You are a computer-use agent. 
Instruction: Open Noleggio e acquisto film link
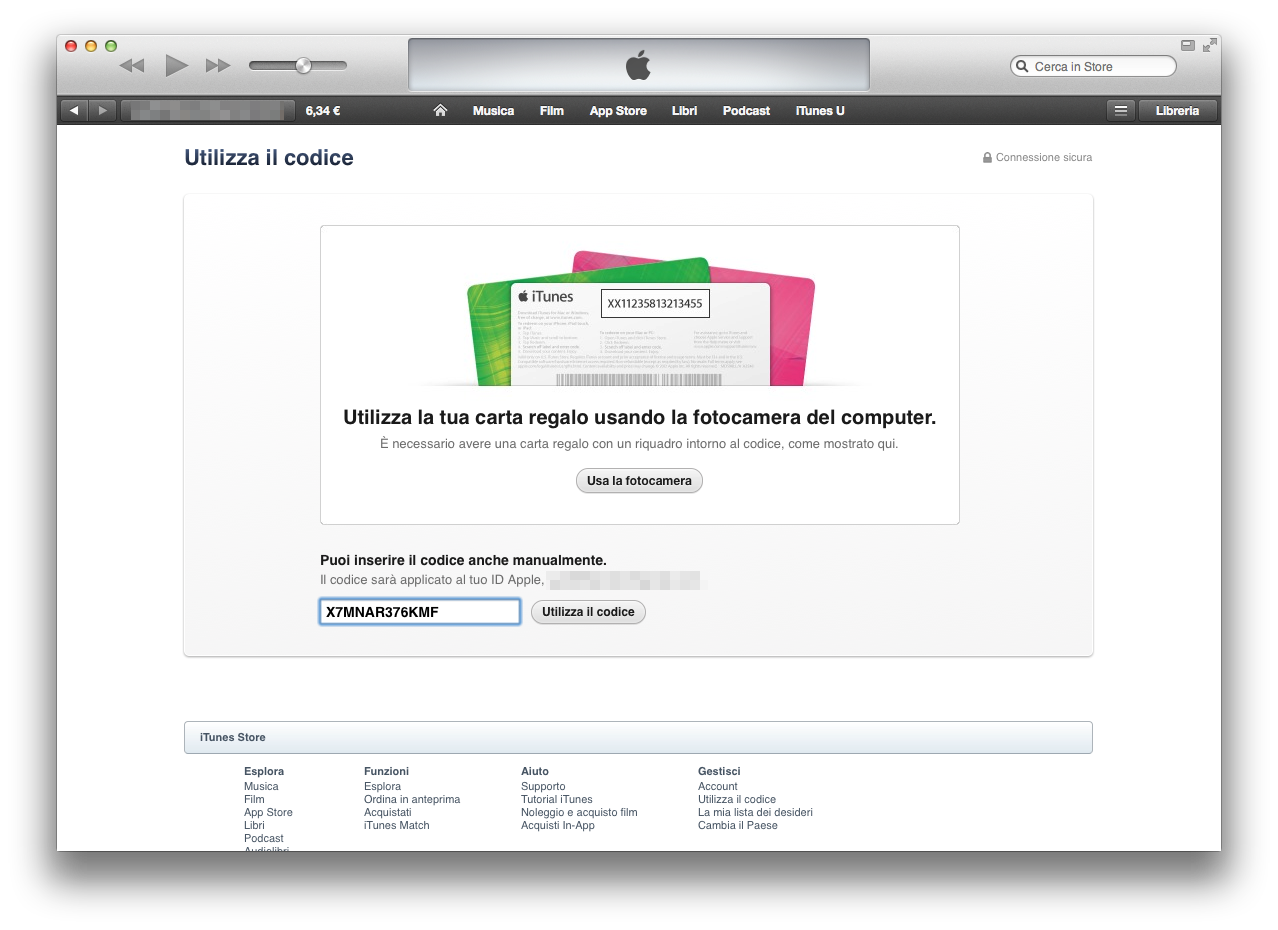click(579, 813)
